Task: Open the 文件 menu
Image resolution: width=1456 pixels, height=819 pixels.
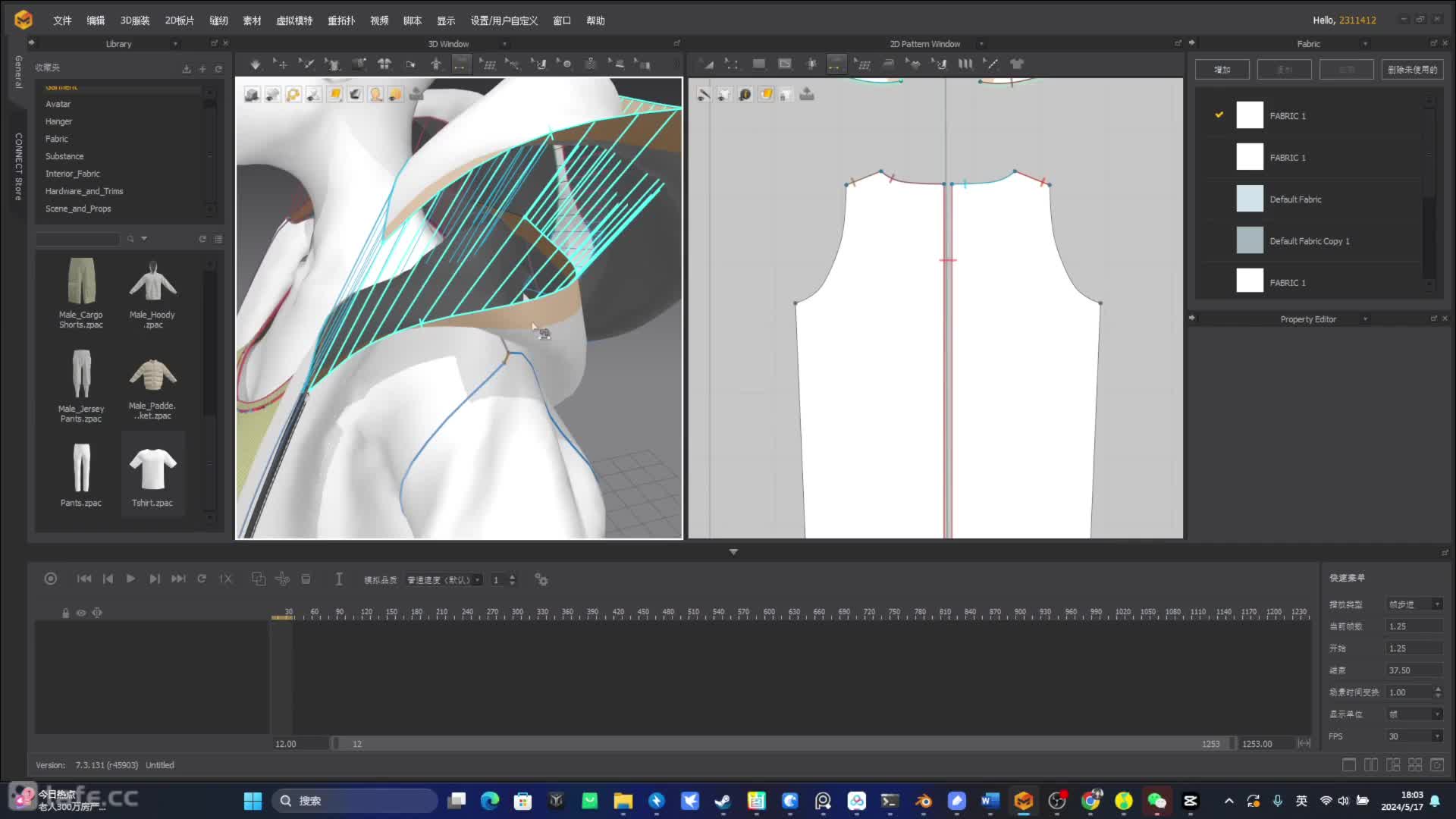Action: pos(62,20)
